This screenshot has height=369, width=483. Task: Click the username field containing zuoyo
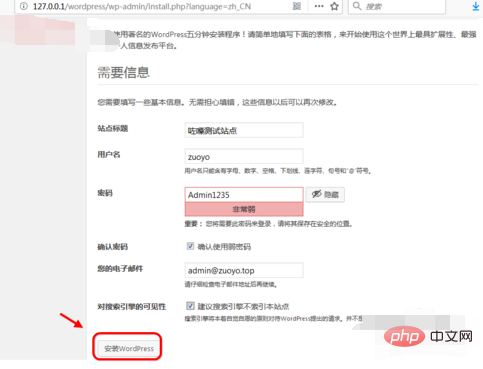tap(244, 156)
